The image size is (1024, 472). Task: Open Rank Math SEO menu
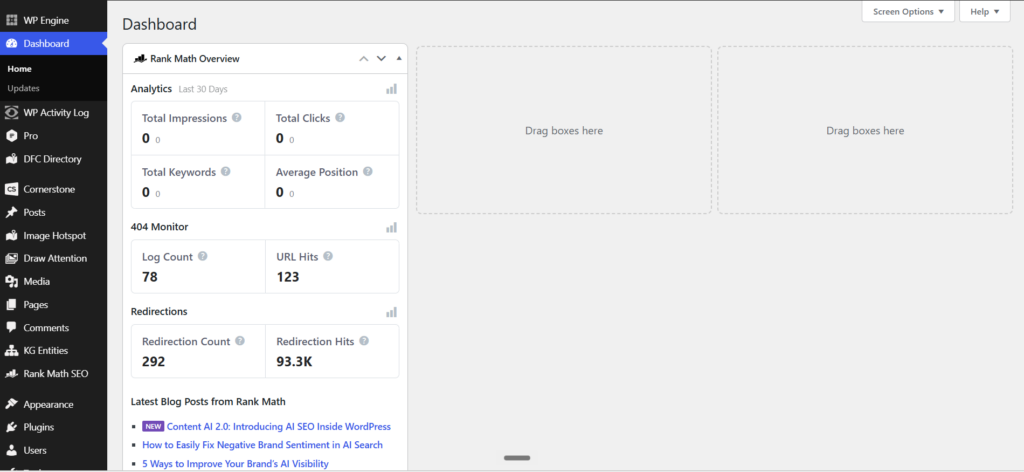point(54,374)
